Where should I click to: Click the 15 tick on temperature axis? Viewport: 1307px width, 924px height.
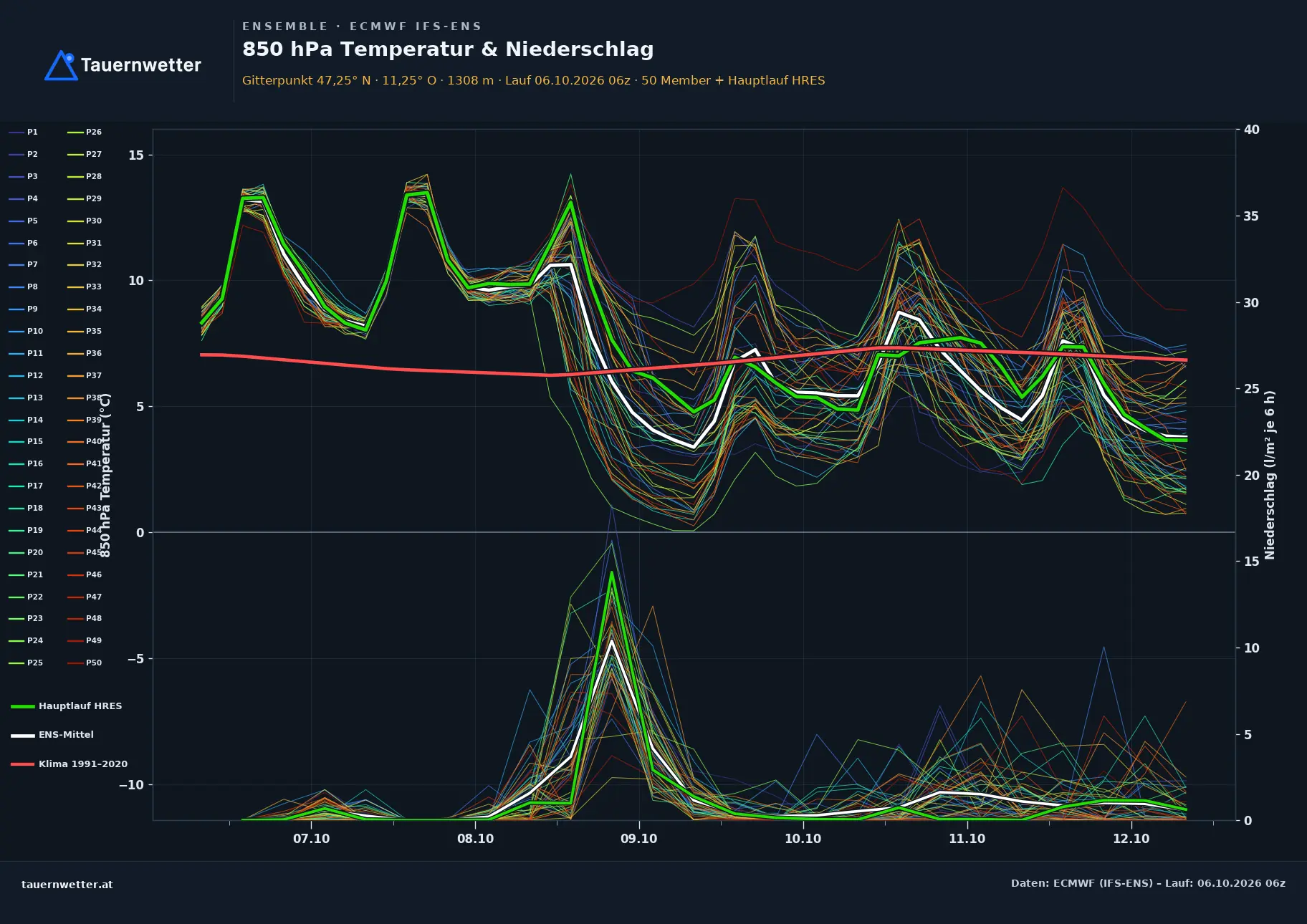(136, 155)
